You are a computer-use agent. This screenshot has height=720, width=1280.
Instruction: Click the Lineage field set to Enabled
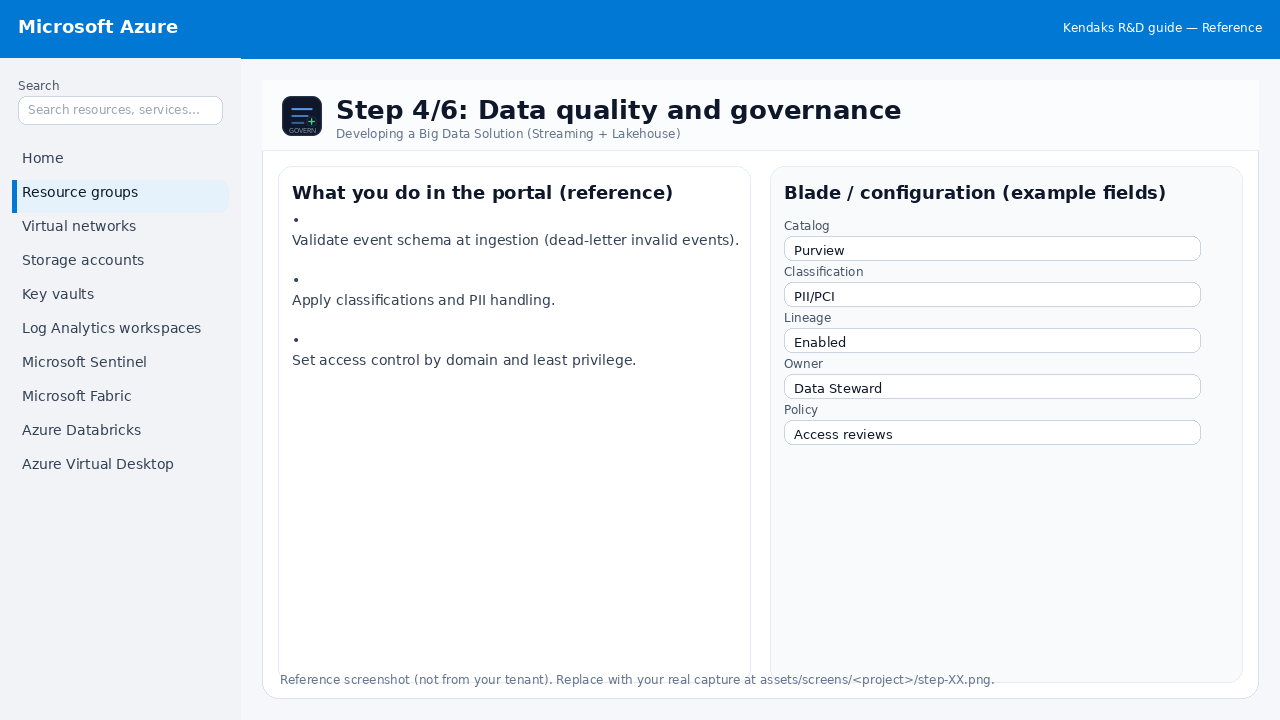click(992, 340)
